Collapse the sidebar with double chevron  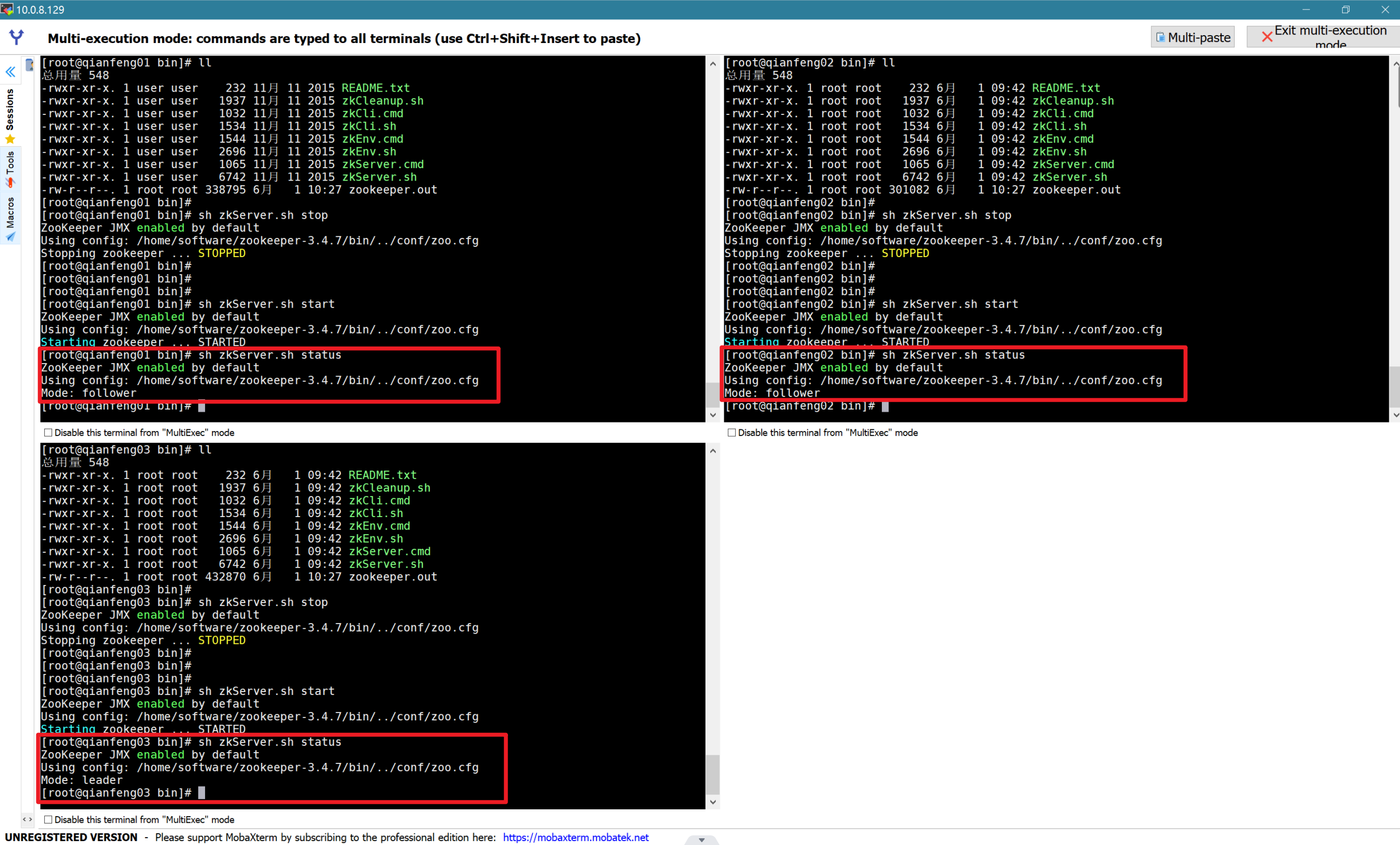point(10,71)
